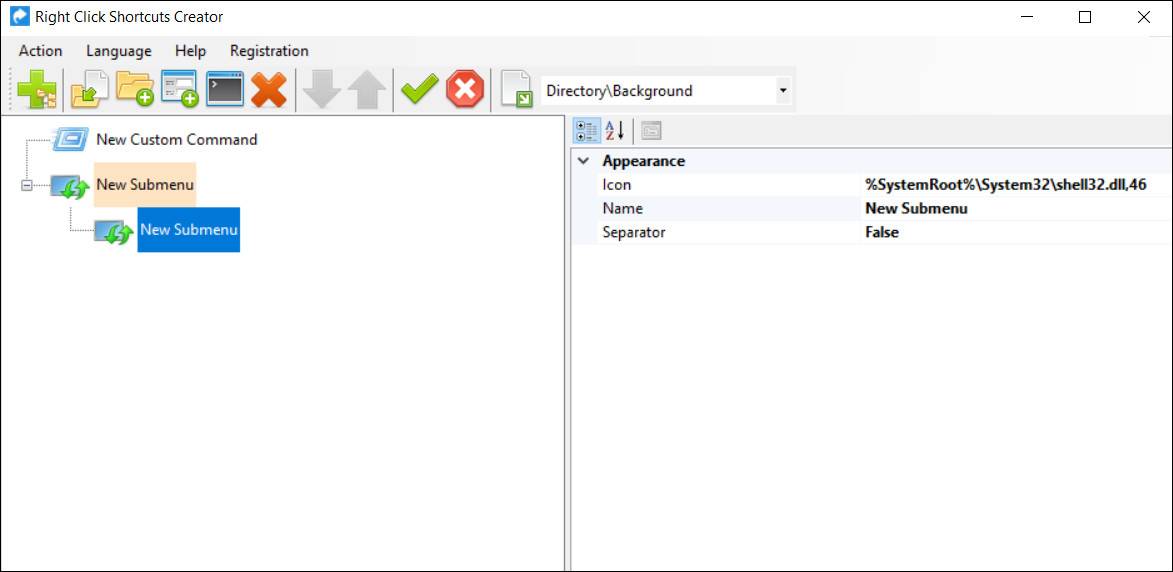
Task: Click the orange X delete icon
Action: pos(269,90)
